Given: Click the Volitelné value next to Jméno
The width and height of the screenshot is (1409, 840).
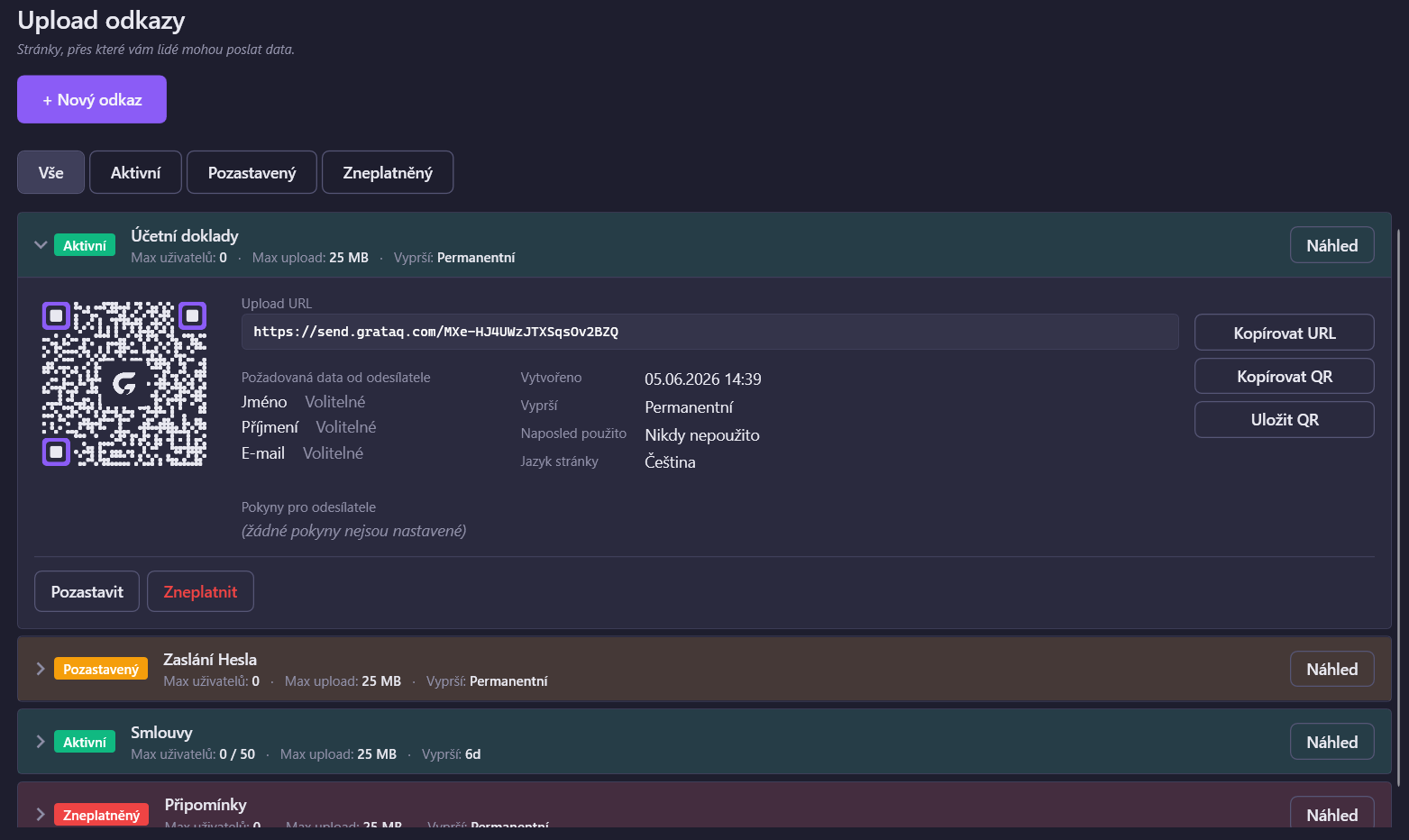Looking at the screenshot, I should tap(335, 401).
